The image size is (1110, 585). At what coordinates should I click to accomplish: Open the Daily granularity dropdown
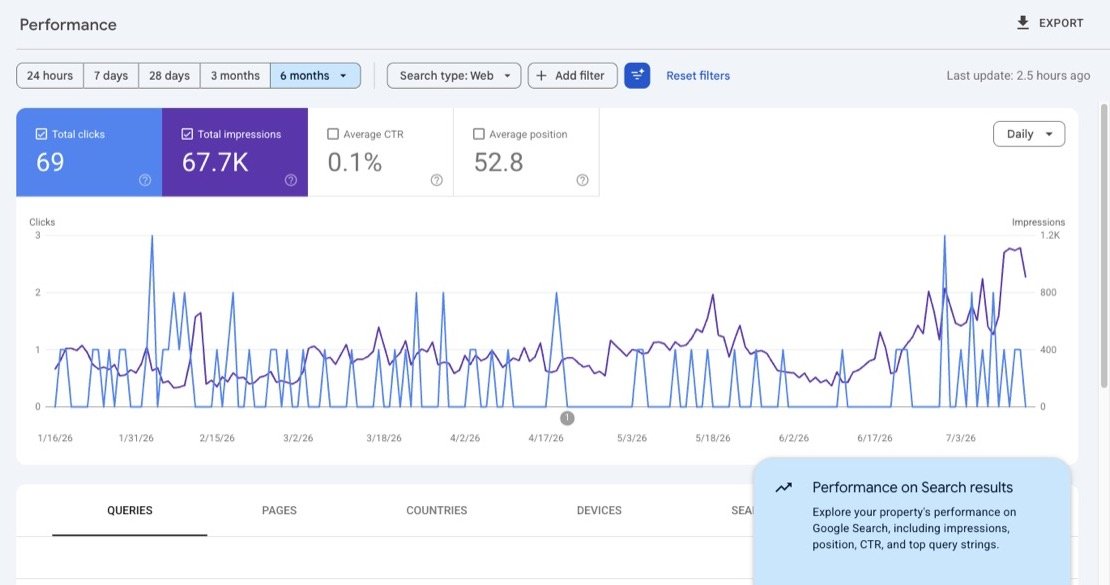(1029, 134)
